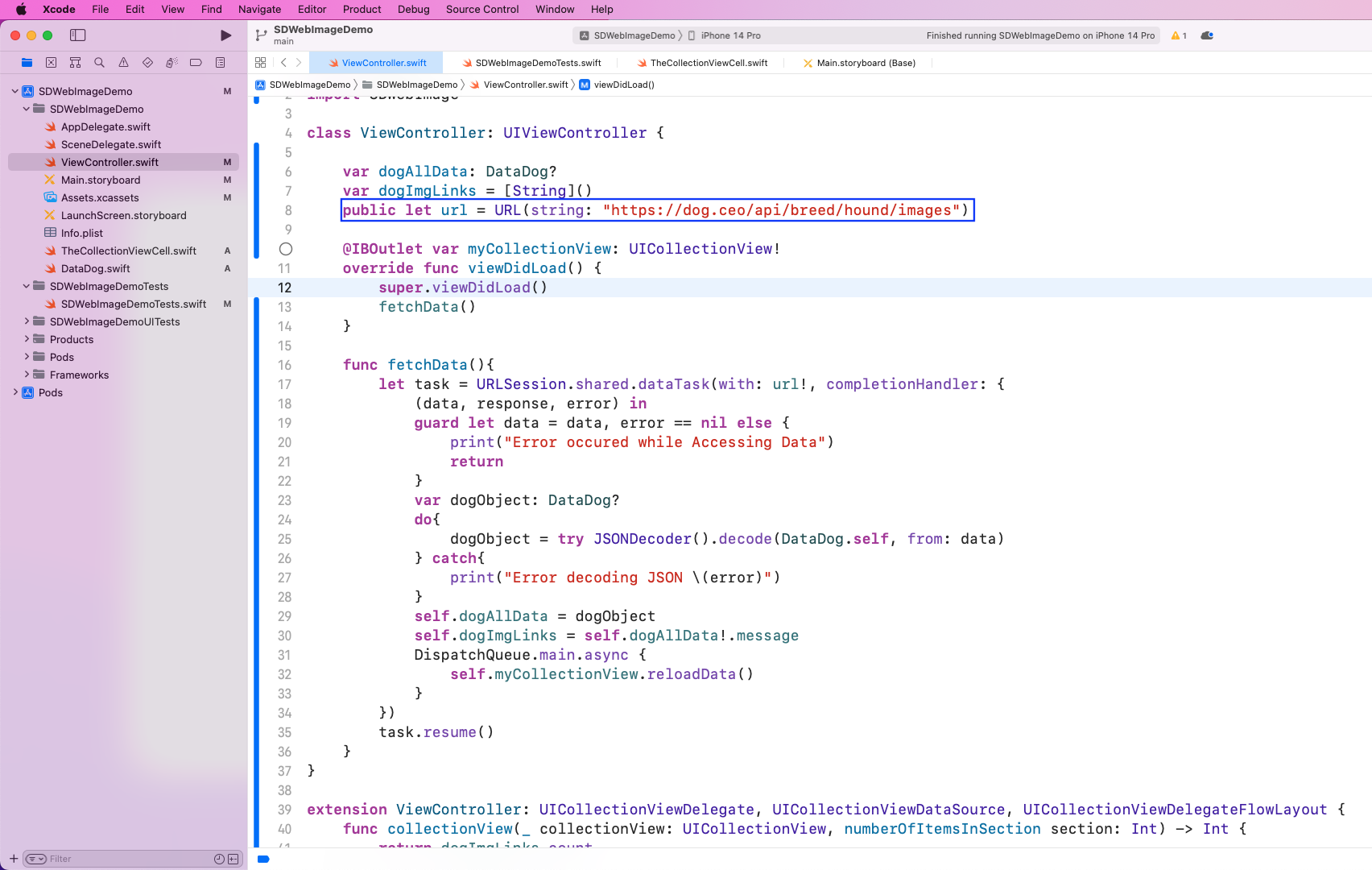
Task: Click the activity status 'Finished running' text
Action: 1040,35
